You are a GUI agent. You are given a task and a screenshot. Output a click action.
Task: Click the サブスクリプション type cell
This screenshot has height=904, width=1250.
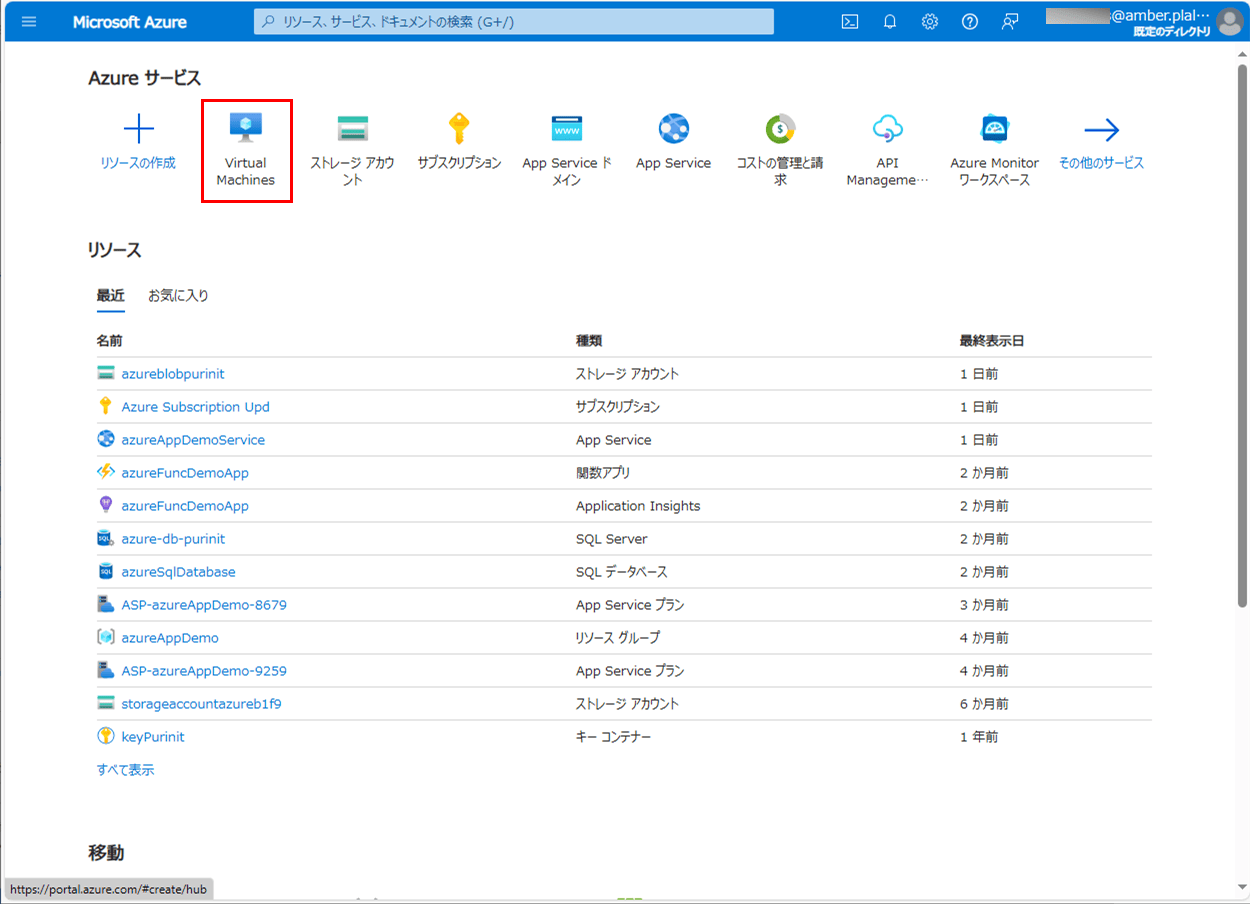click(x=618, y=407)
